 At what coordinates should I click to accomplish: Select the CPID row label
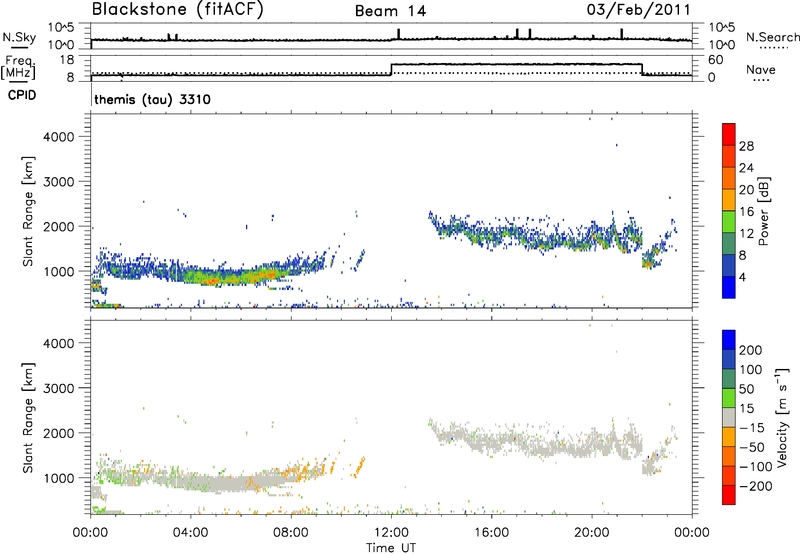[22, 95]
